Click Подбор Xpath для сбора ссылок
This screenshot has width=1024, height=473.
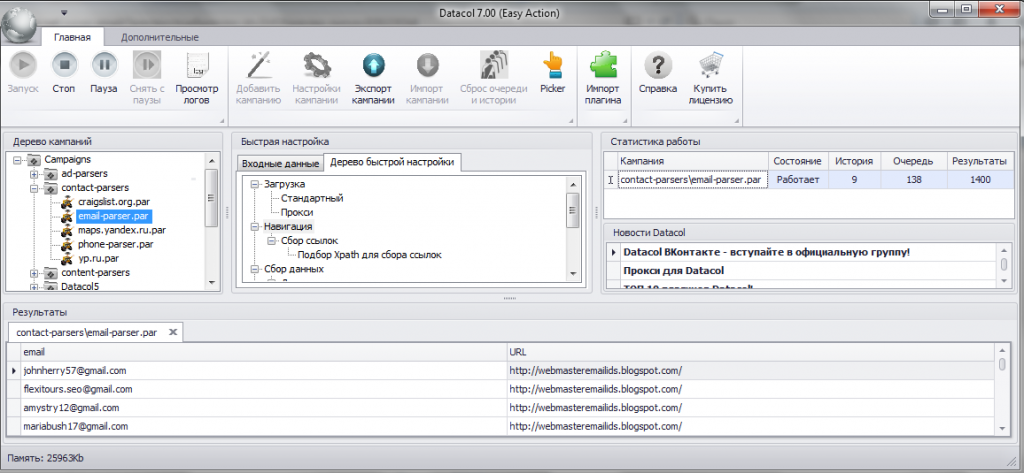370,255
